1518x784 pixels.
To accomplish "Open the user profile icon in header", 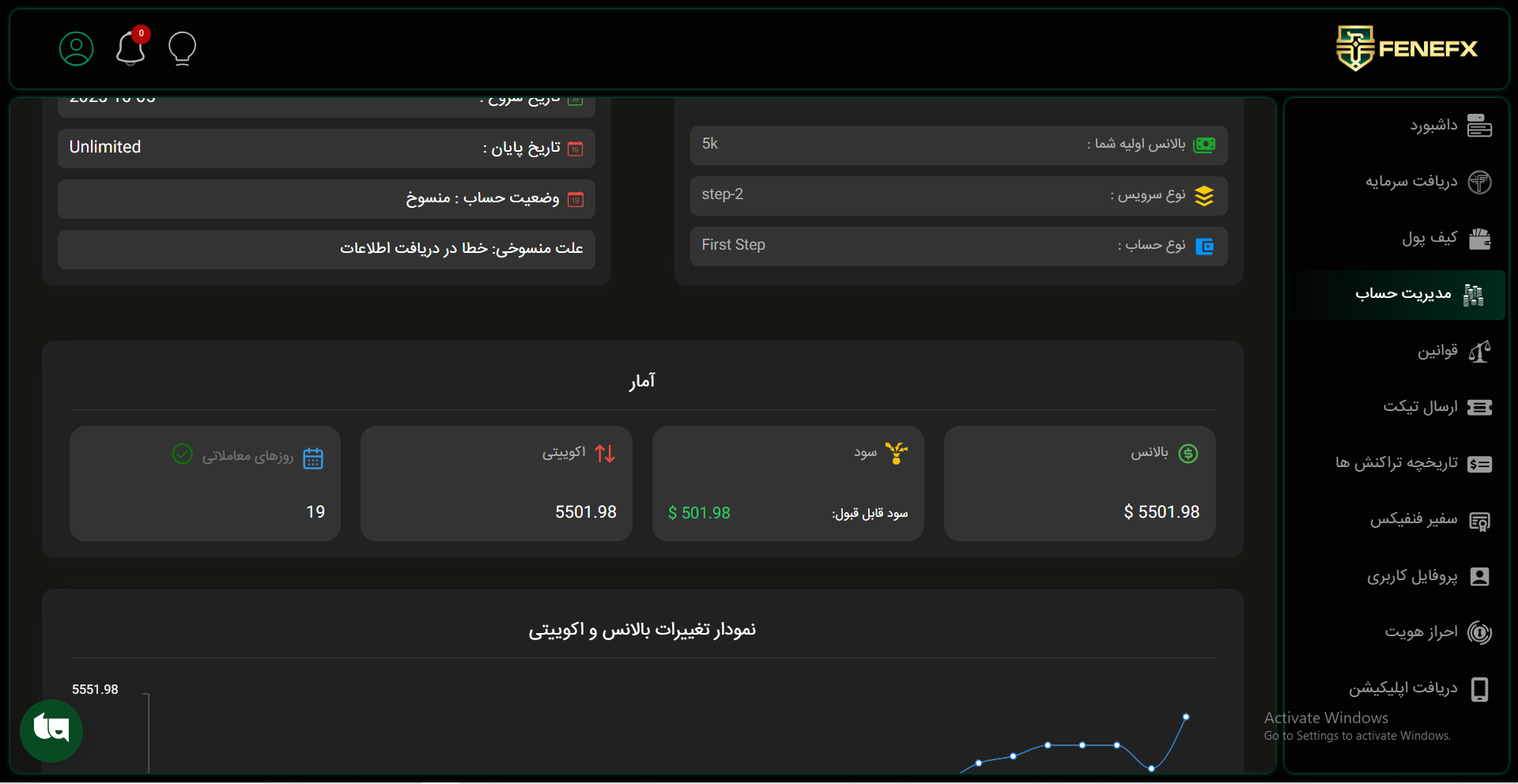I will [77, 49].
